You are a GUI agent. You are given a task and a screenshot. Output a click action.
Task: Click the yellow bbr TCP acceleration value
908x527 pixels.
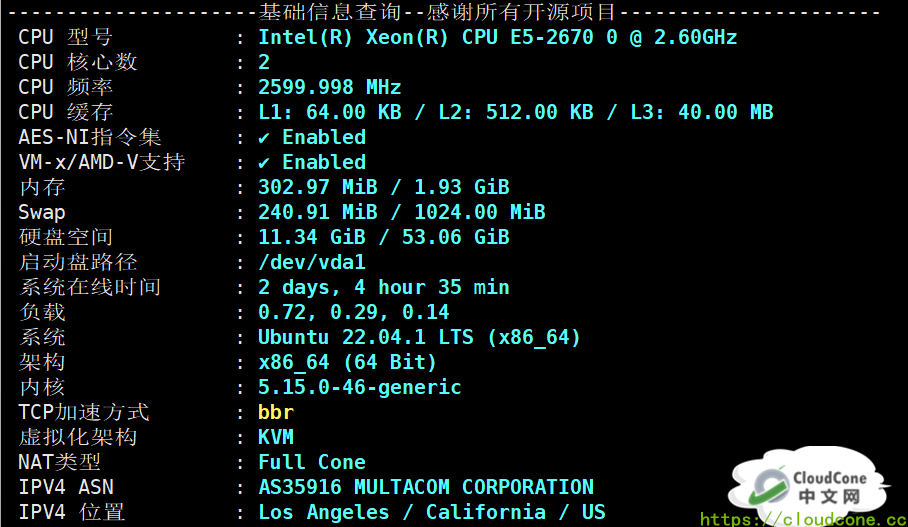(276, 412)
